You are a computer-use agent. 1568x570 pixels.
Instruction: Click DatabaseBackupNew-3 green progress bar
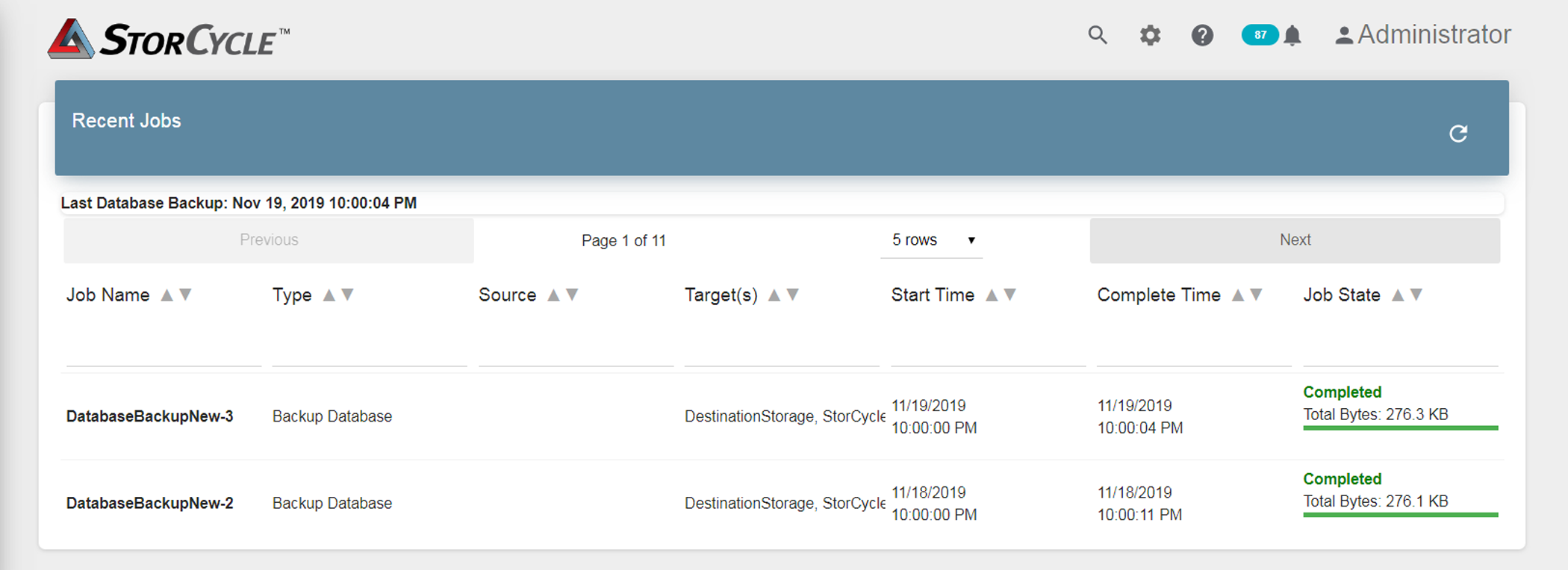[x=1400, y=428]
